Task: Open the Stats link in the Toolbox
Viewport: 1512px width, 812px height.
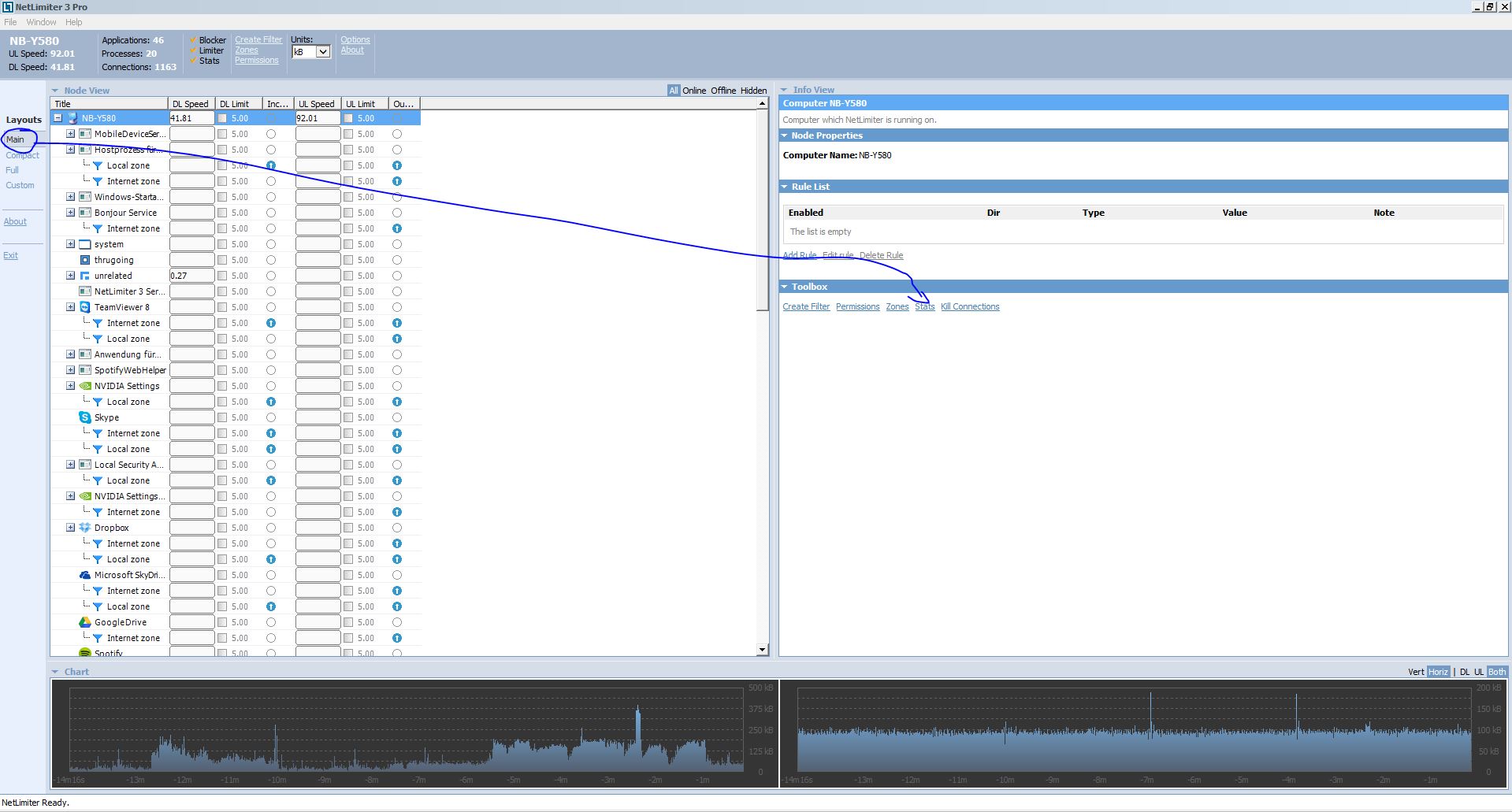Action: pos(925,306)
